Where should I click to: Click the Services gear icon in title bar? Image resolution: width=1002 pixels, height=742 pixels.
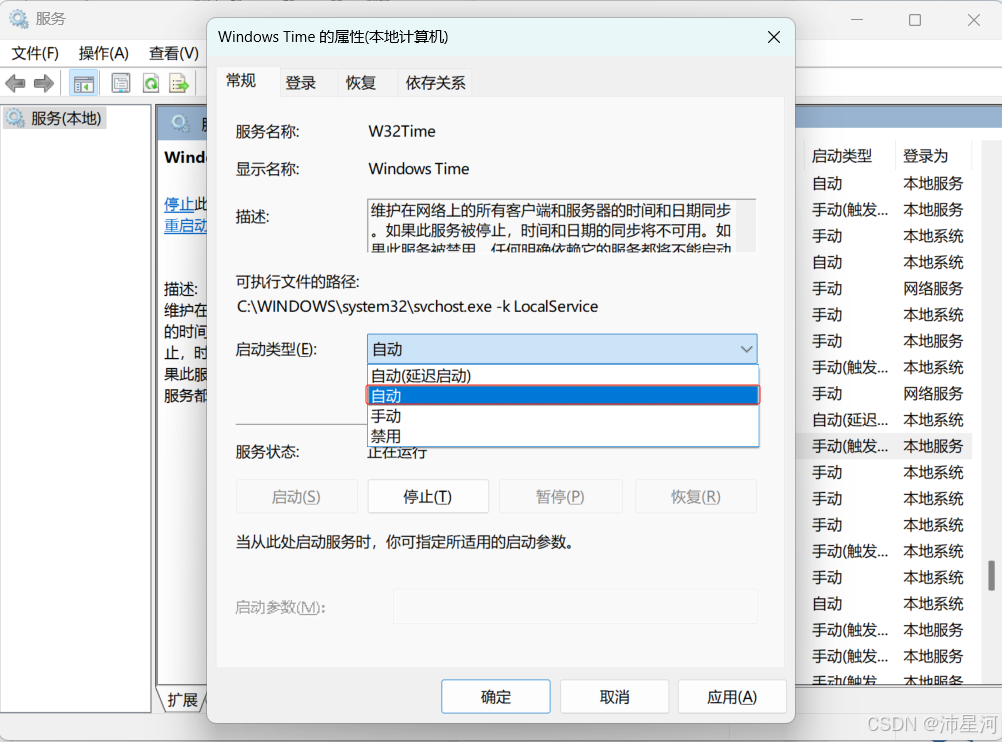pos(19,19)
